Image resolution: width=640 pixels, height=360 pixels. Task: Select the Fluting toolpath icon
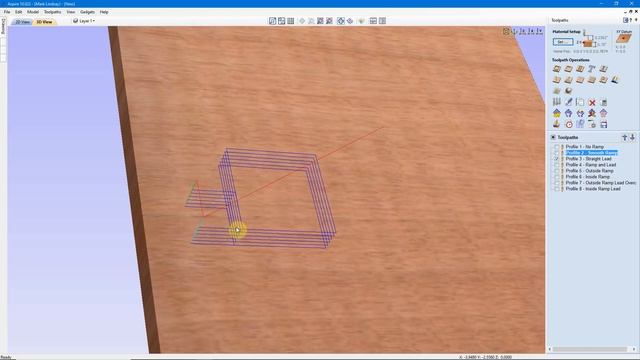pyautogui.click(x=569, y=80)
